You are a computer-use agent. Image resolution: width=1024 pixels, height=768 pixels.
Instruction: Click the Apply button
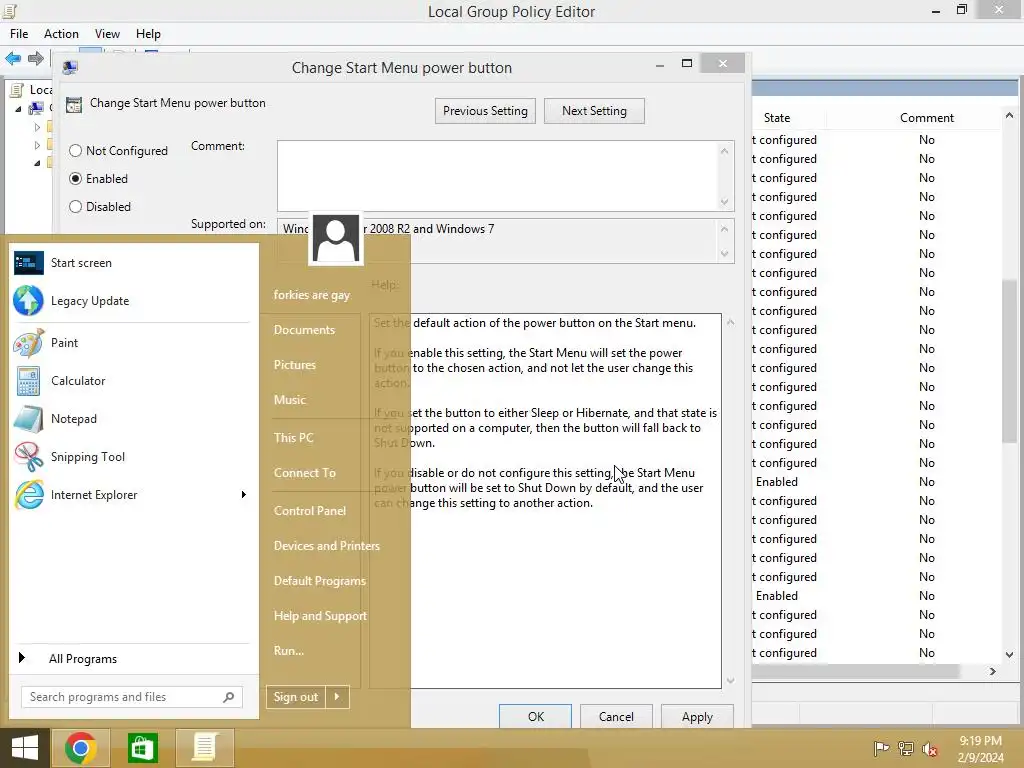point(697,716)
